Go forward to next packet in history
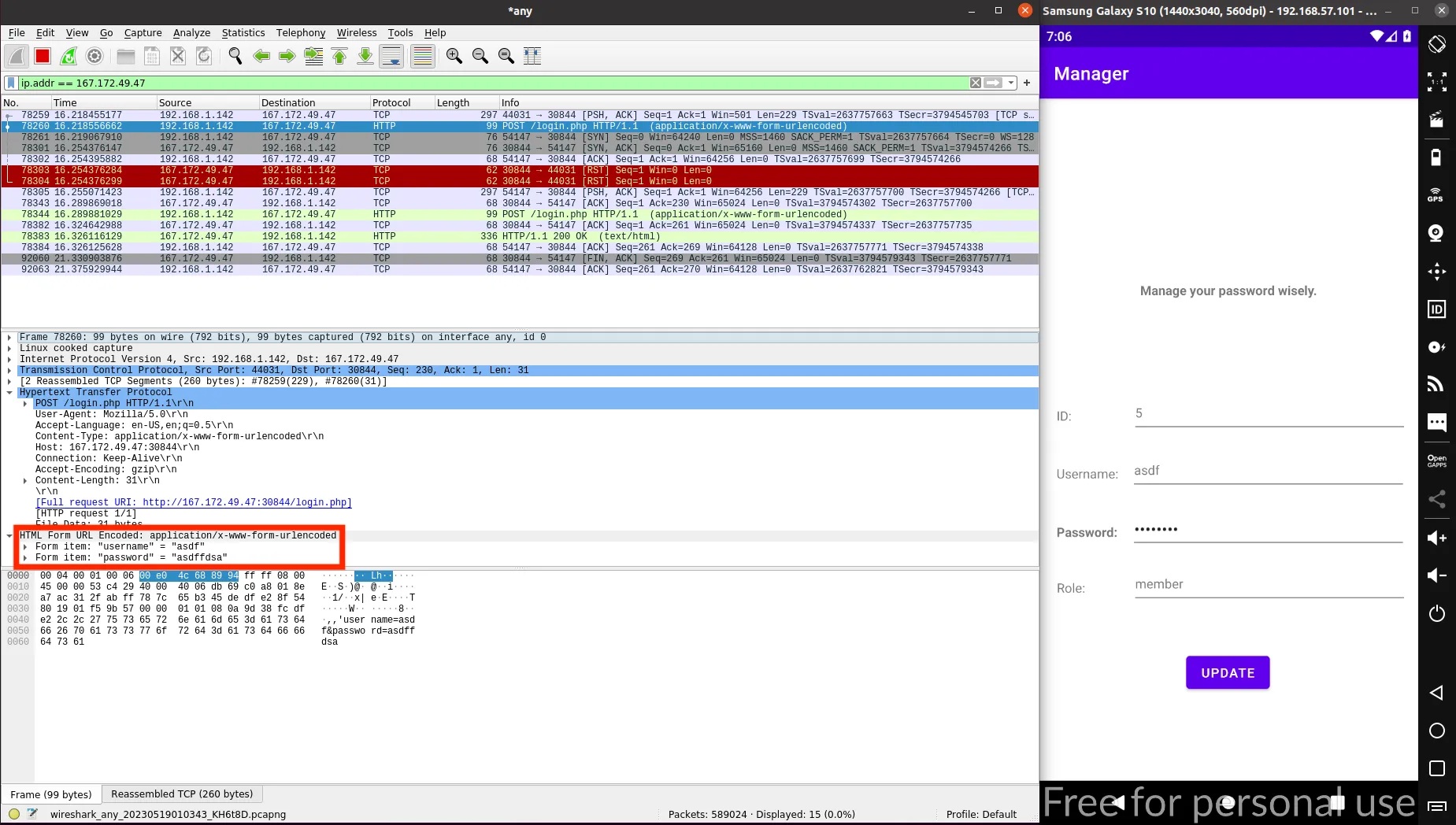1456x825 pixels. (287, 56)
